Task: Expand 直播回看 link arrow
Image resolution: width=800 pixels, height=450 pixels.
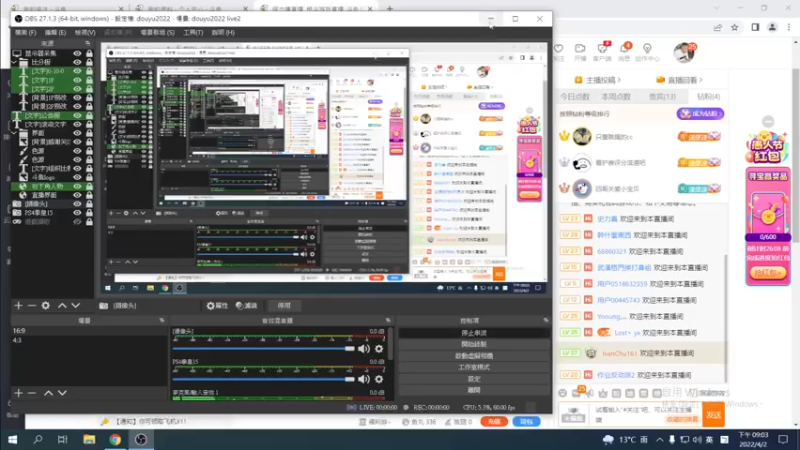Action: click(701, 80)
